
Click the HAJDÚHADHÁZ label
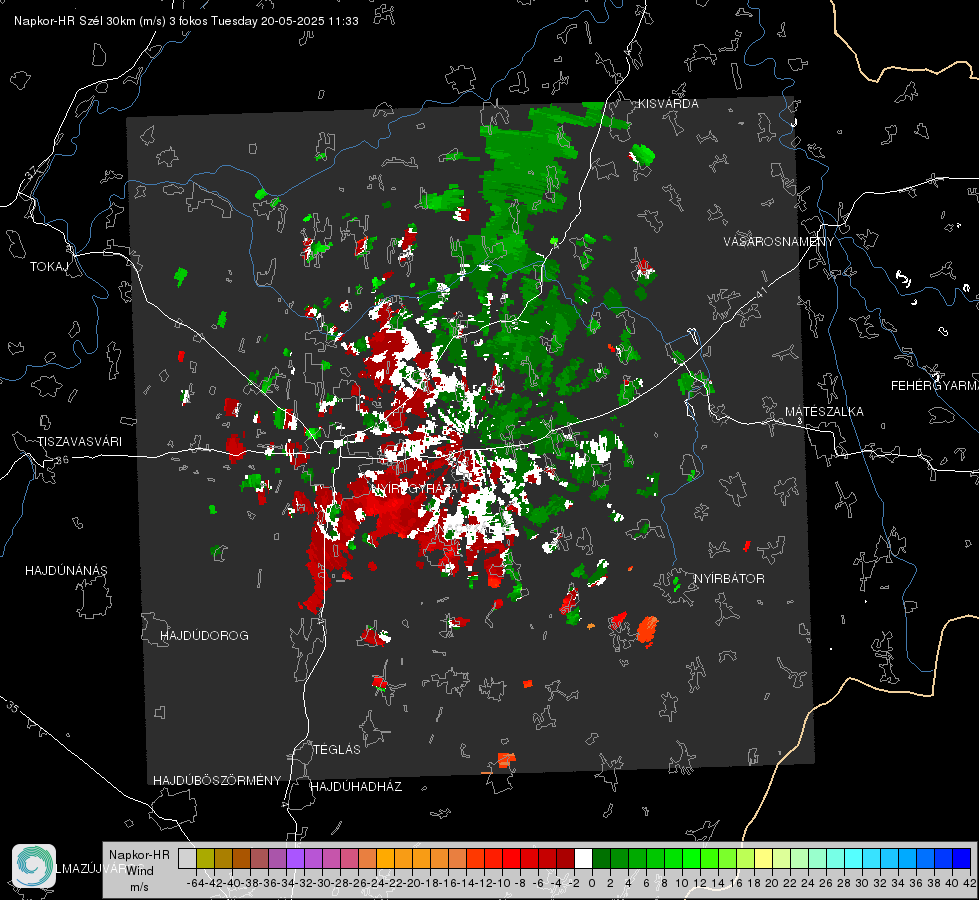coord(356,787)
